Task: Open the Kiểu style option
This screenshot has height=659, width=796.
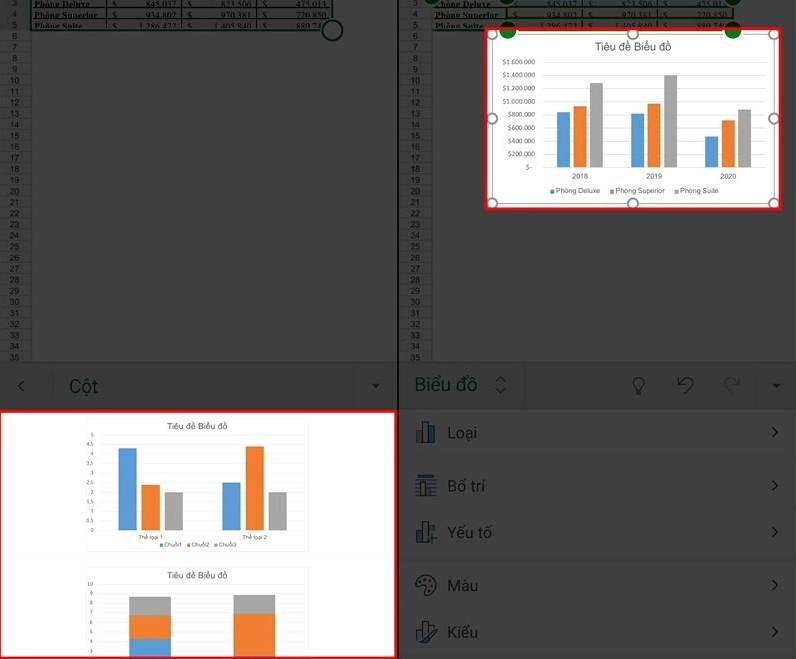Action: tap(598, 632)
